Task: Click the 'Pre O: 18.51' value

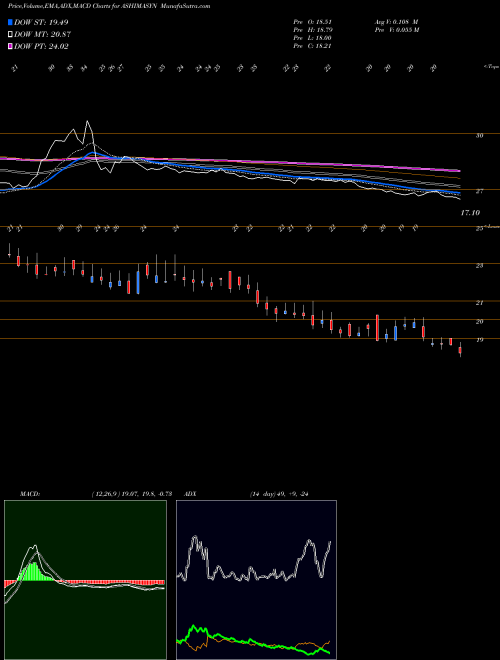Action: pyautogui.click(x=314, y=21)
